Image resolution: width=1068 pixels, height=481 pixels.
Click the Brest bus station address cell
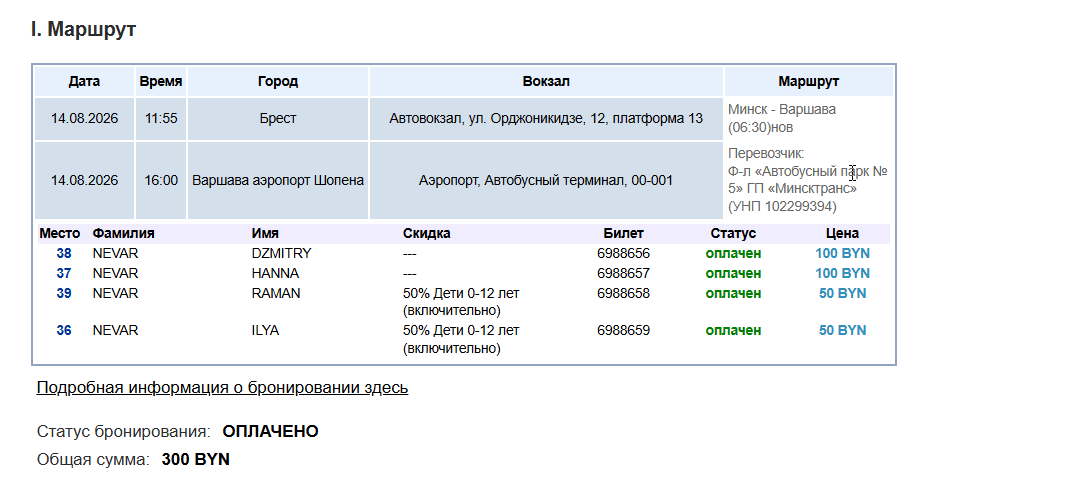[x=546, y=119]
